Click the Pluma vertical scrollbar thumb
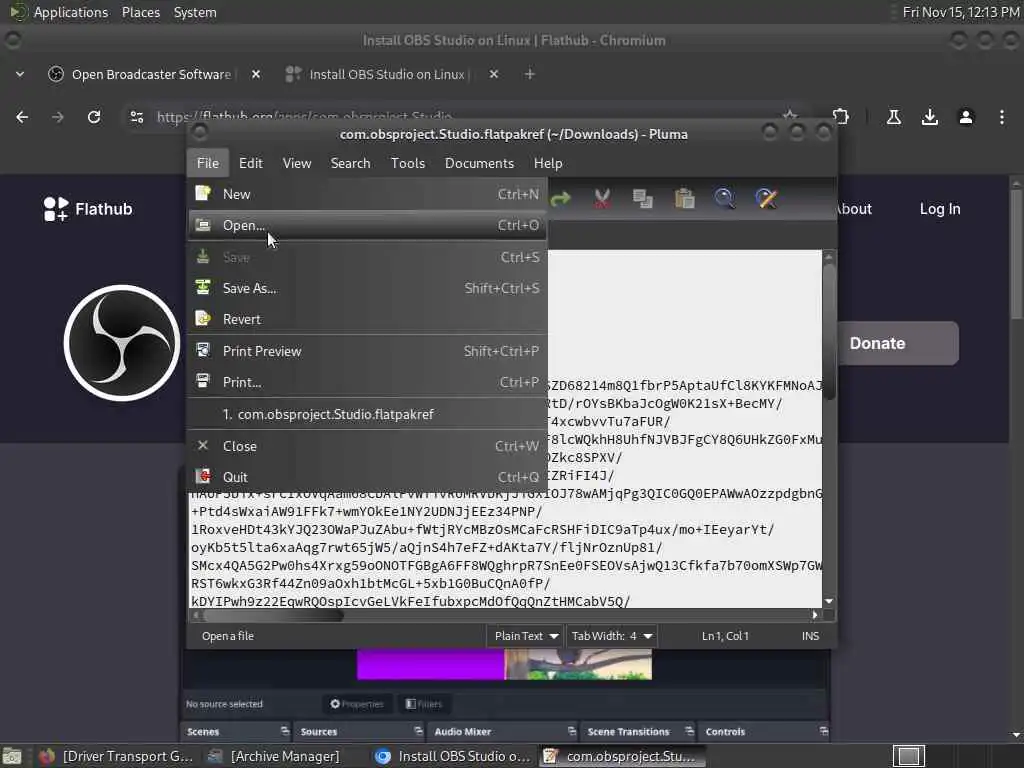 [829, 332]
